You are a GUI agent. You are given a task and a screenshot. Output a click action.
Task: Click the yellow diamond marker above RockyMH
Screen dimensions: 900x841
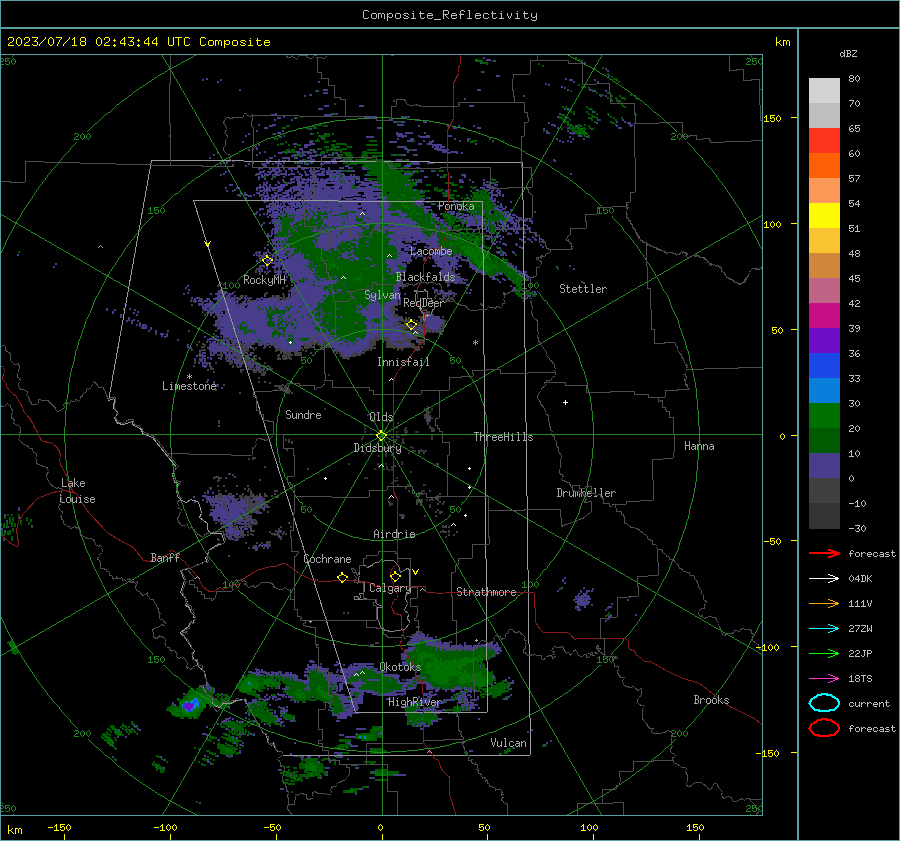pyautogui.click(x=267, y=261)
